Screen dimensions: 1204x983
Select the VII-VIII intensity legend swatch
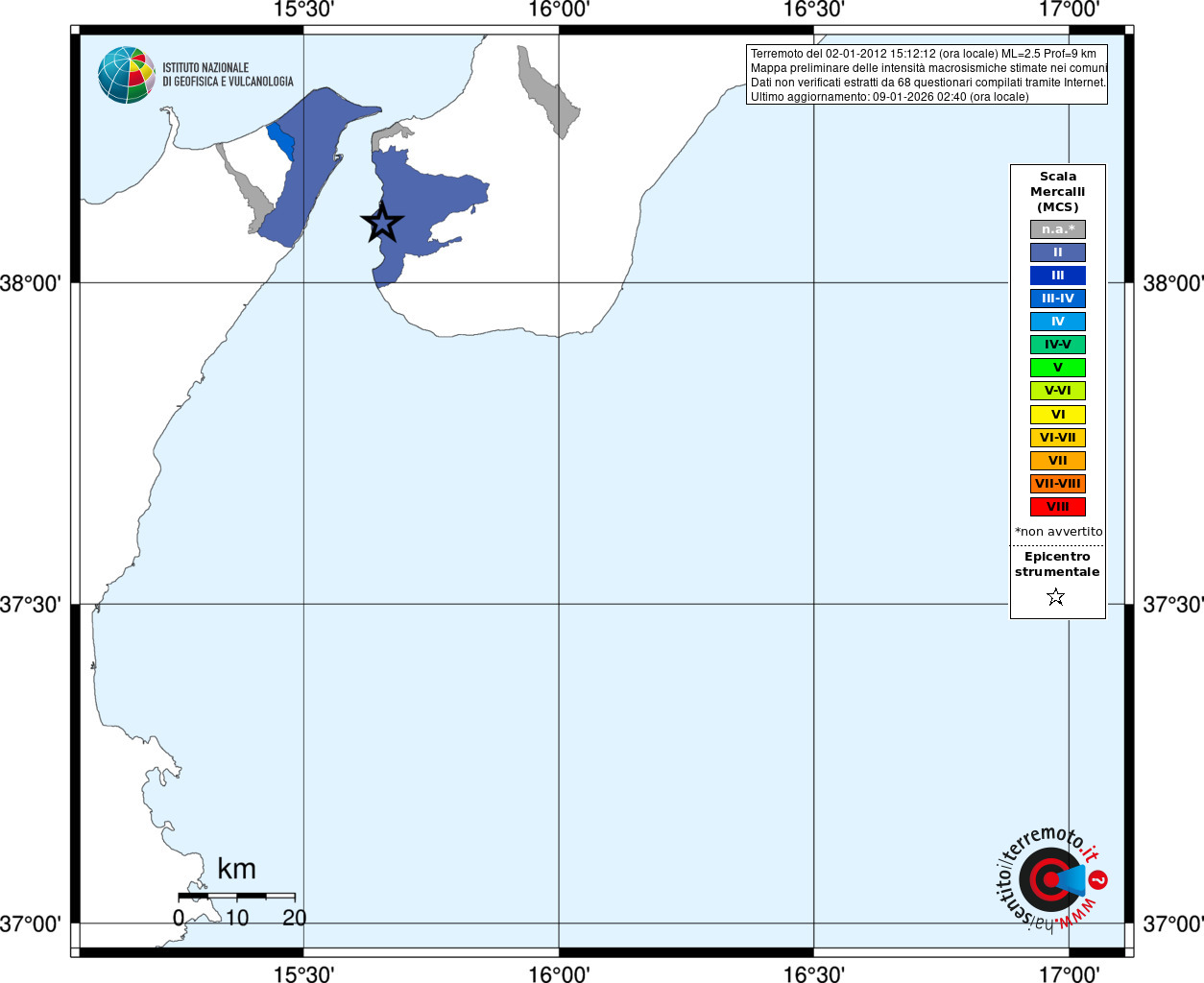click(x=1058, y=484)
